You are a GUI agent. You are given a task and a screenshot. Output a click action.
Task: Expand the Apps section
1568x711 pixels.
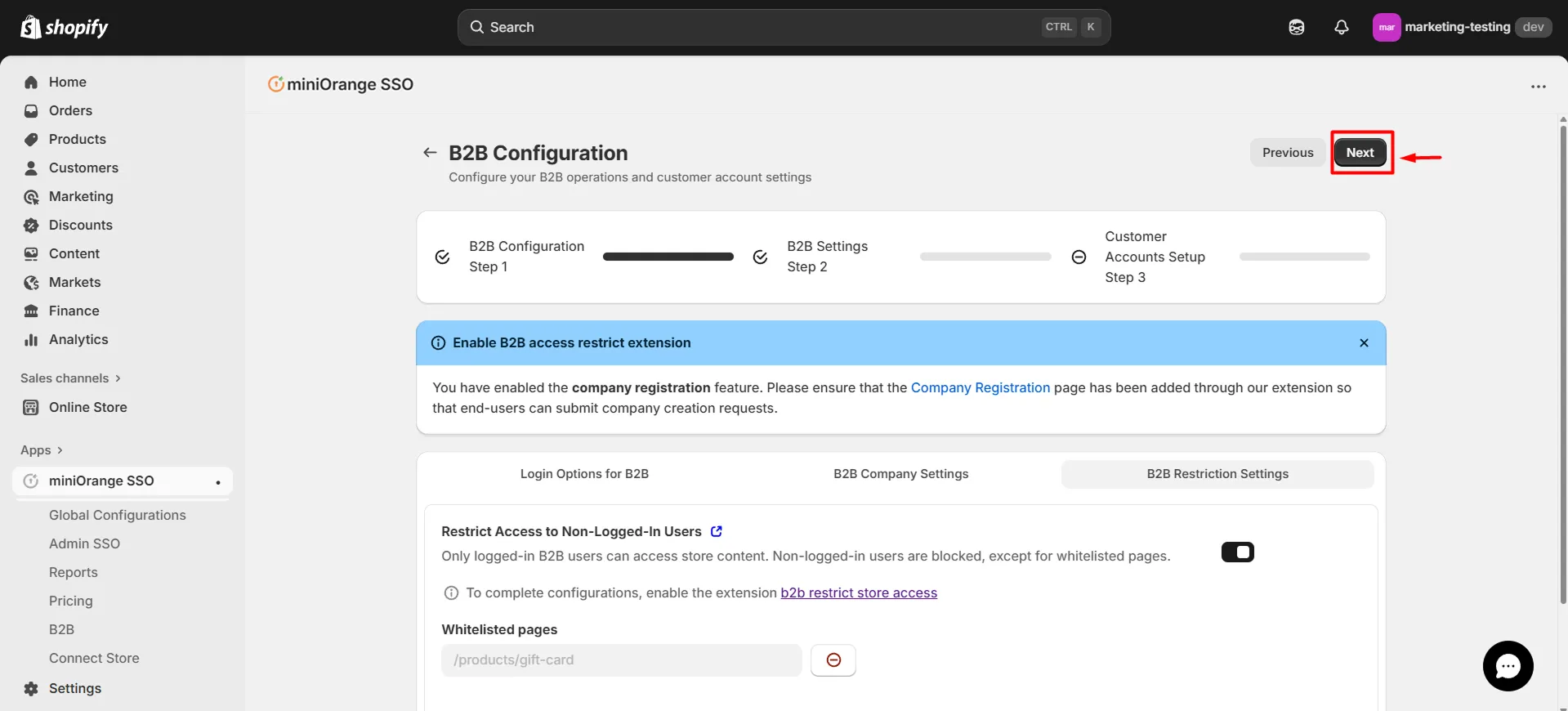[42, 449]
